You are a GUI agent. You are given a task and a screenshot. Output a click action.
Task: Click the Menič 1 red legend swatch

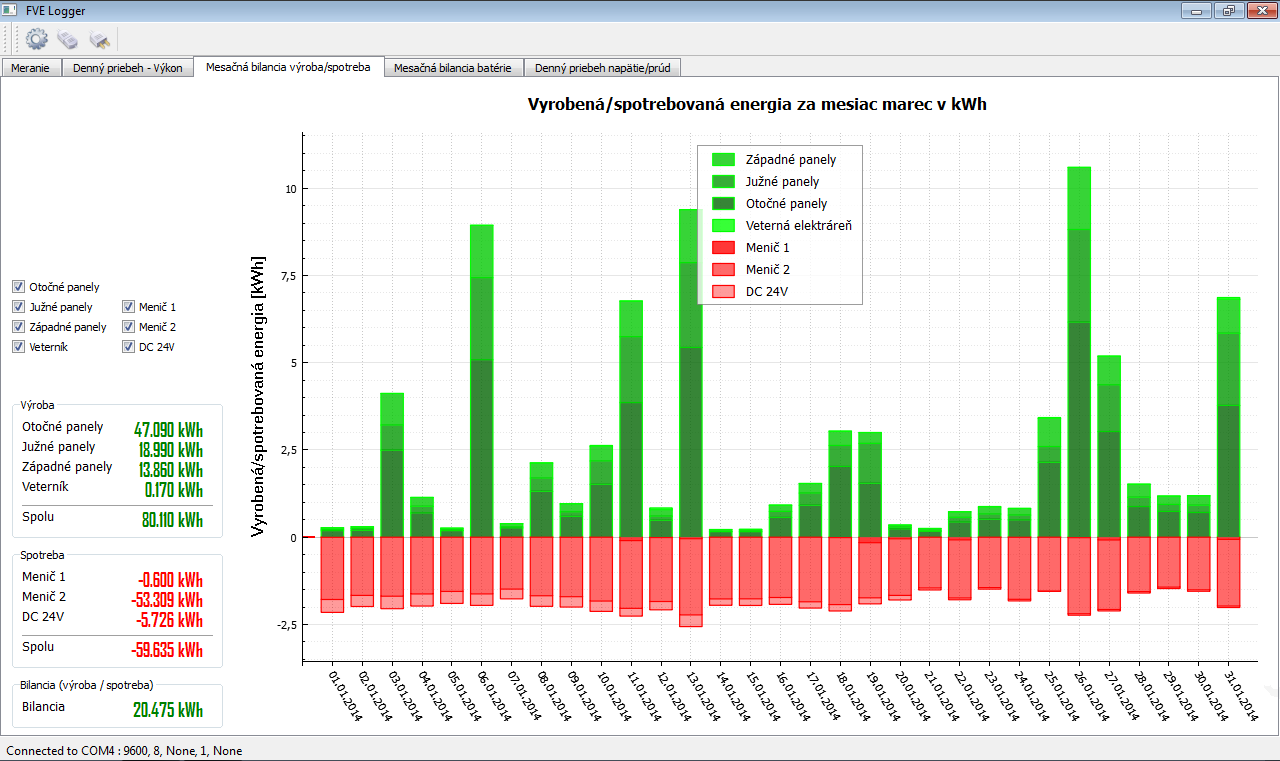[x=723, y=248]
